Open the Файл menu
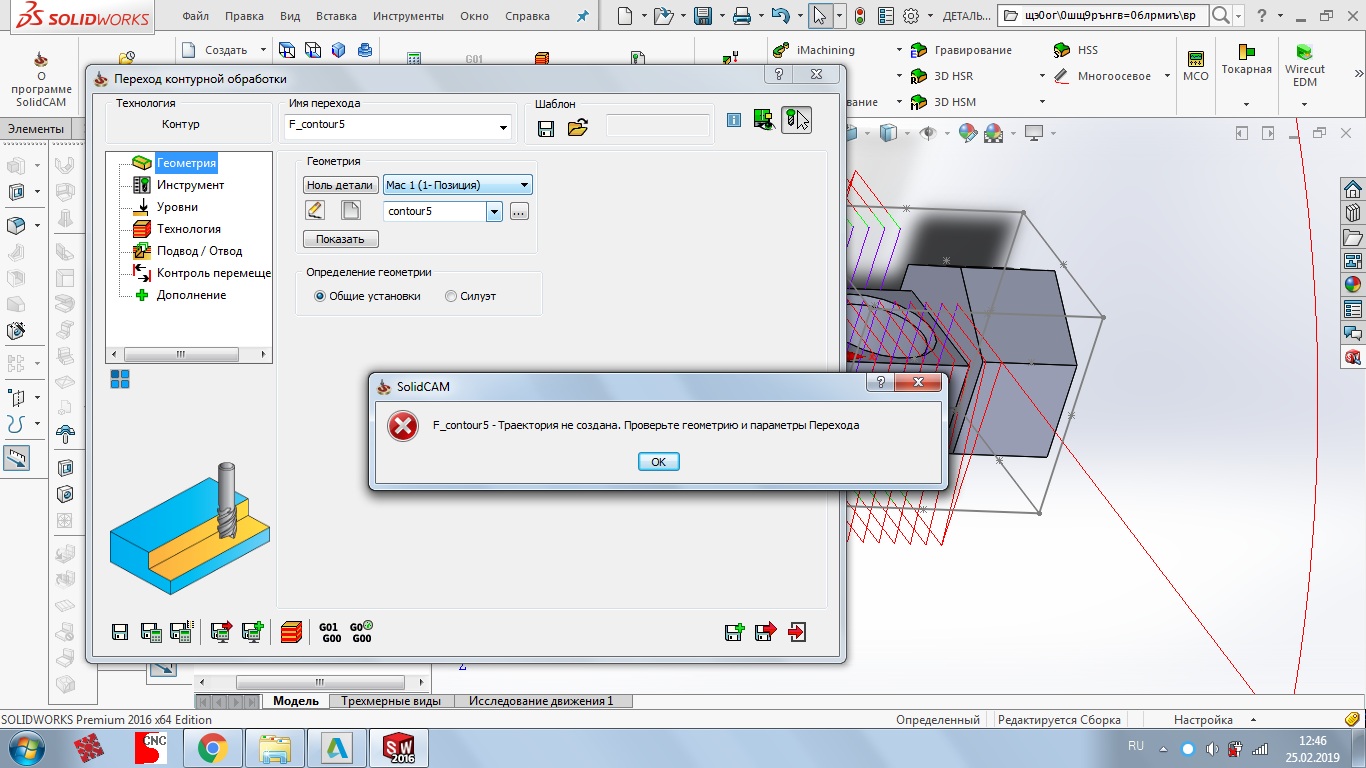Image resolution: width=1366 pixels, height=768 pixels. pyautogui.click(x=196, y=16)
